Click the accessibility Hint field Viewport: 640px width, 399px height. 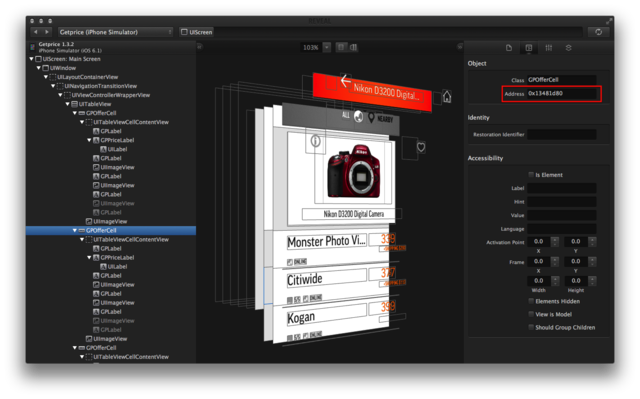coord(562,202)
